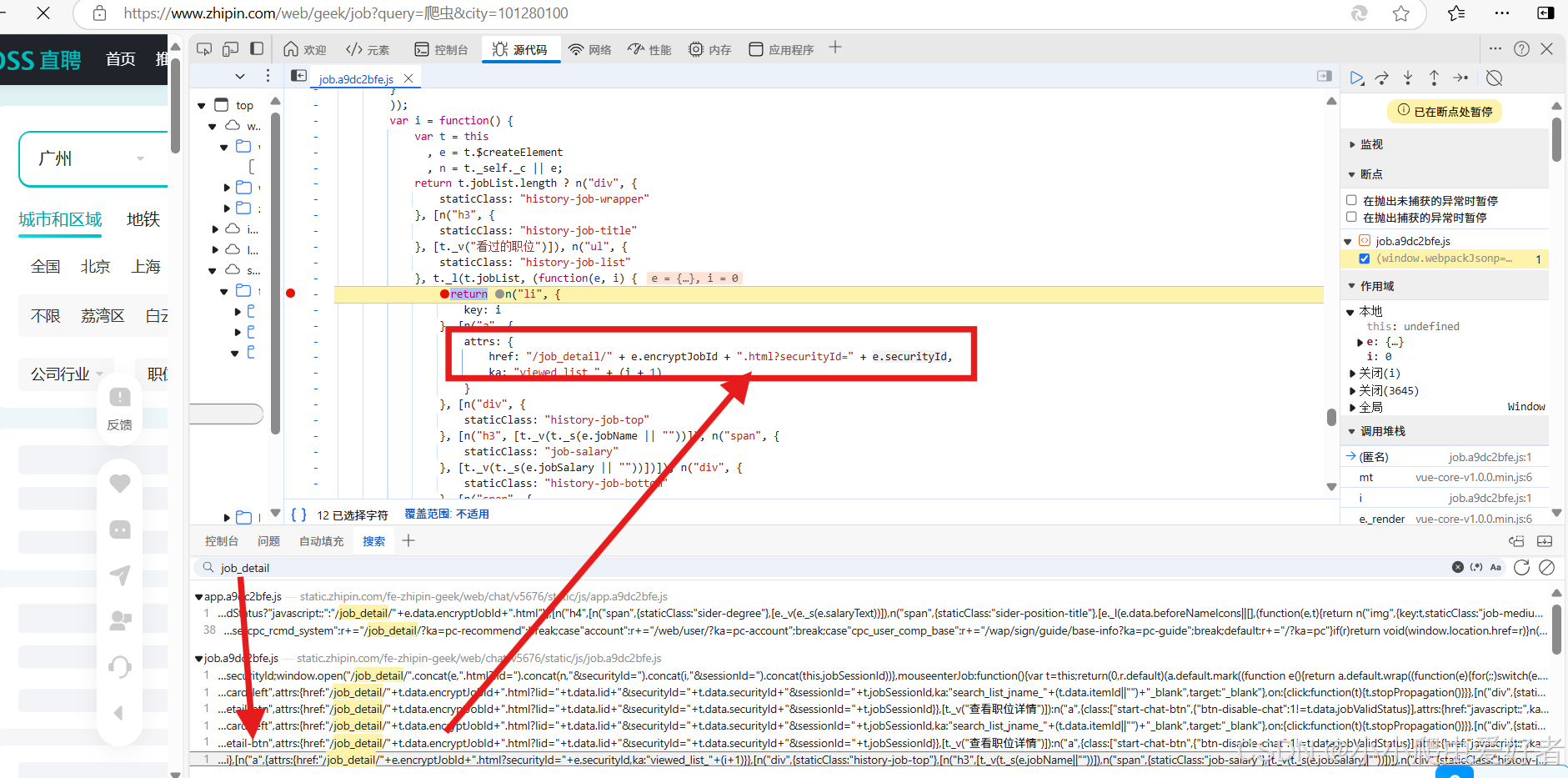Expand the 关闭(3645) closure scope
The image size is (1568, 778).
pyautogui.click(x=1352, y=390)
